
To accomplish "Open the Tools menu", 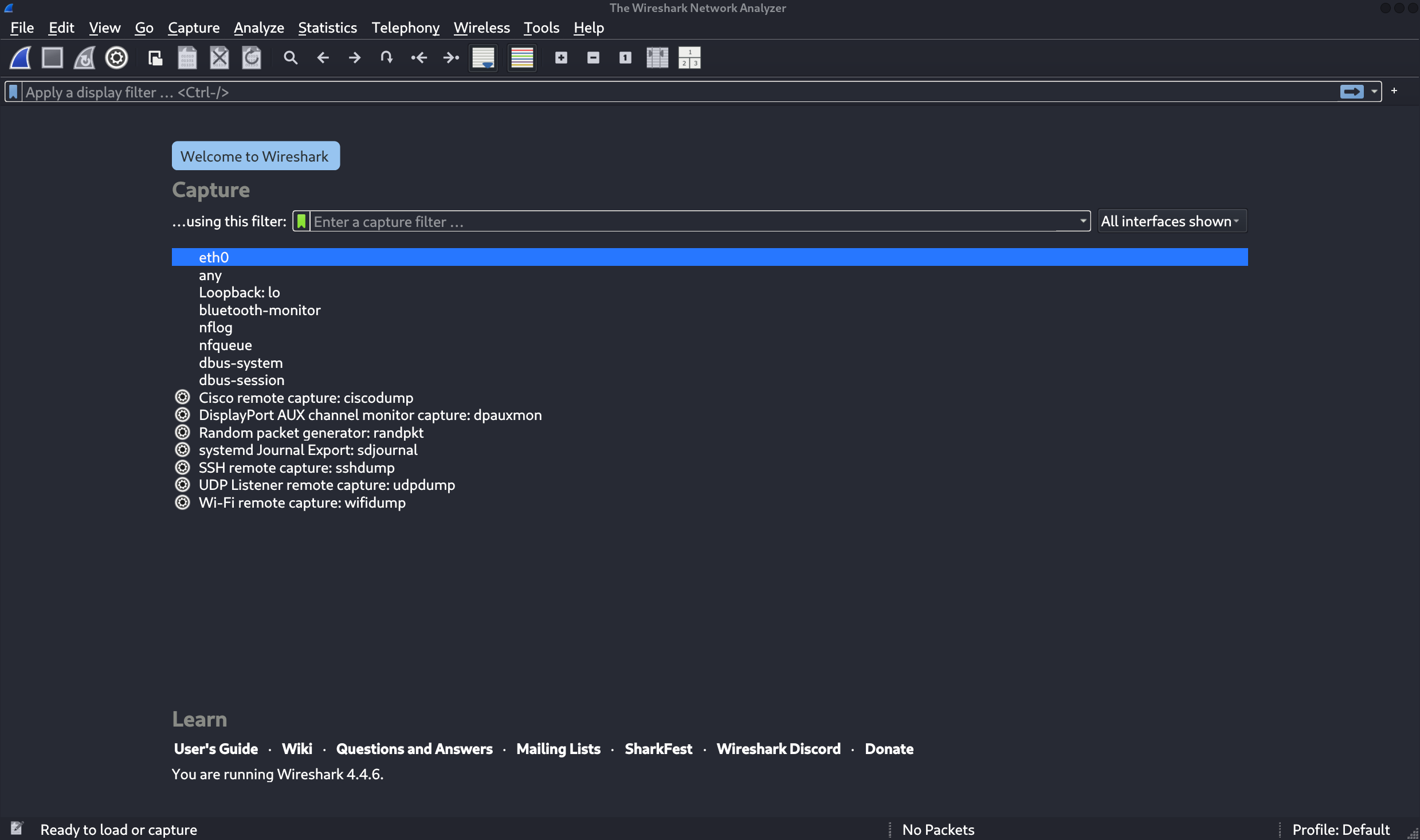I will [541, 28].
